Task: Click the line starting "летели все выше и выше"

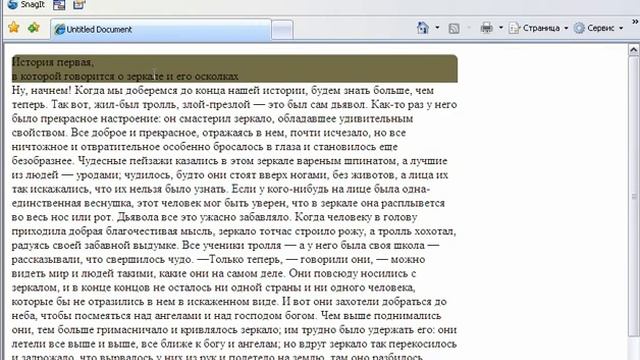Action: [x=234, y=344]
